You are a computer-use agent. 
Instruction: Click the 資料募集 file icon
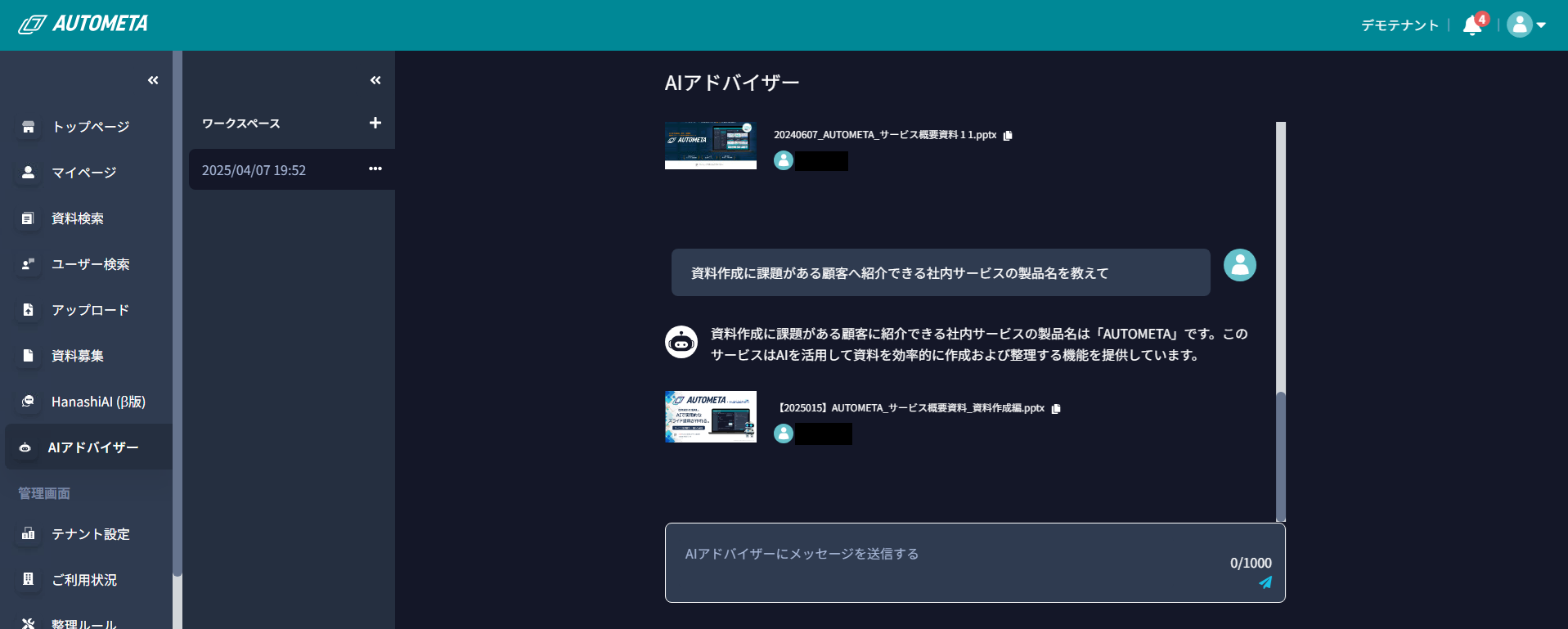29,356
